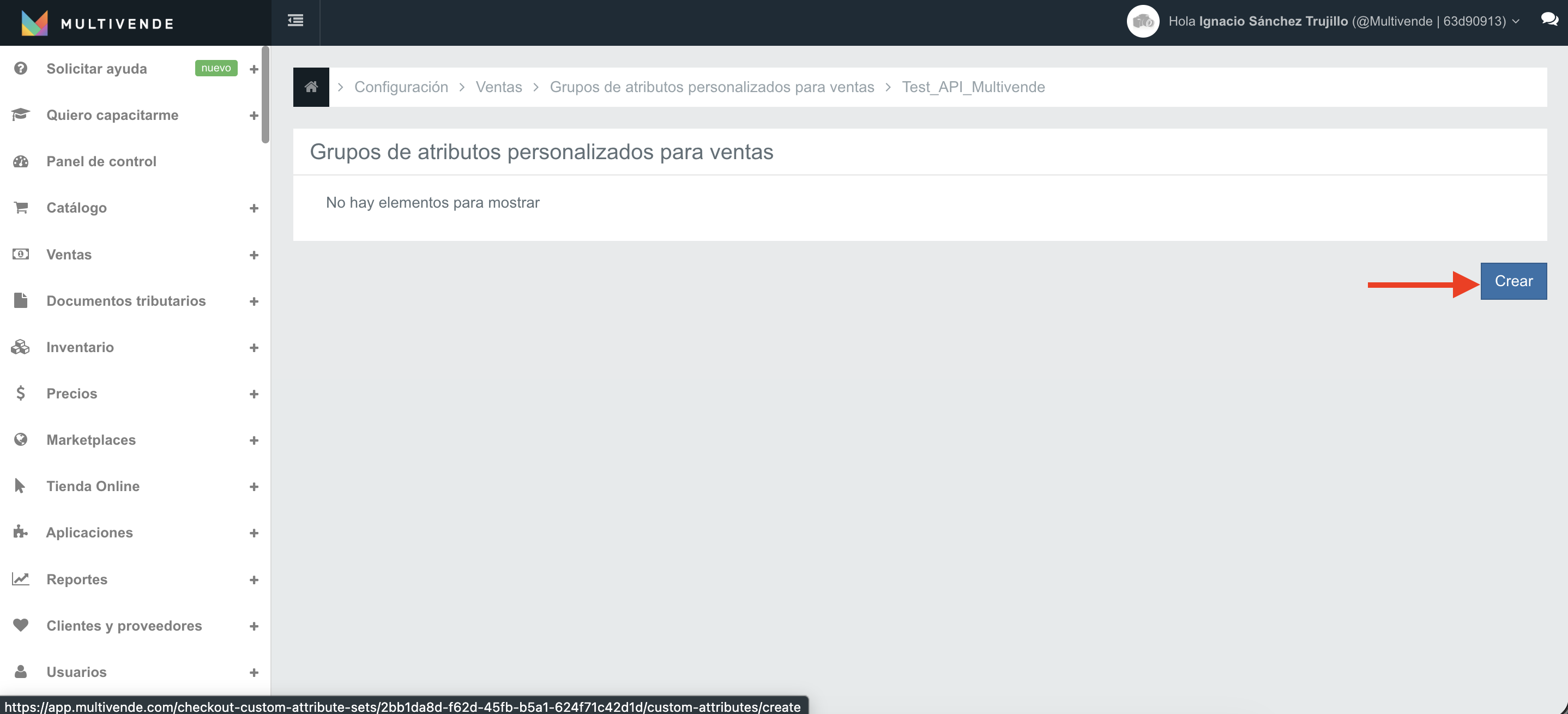Expand Documentos tributarios submenu

pyautogui.click(x=254, y=301)
